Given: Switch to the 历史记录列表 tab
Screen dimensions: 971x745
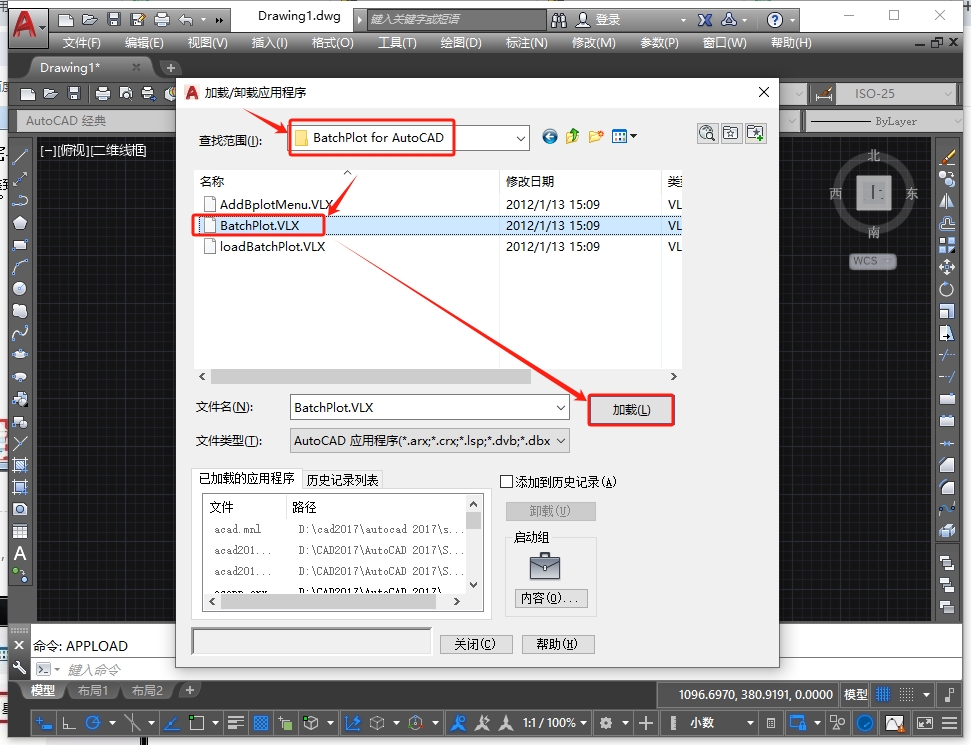Looking at the screenshot, I should [x=342, y=480].
